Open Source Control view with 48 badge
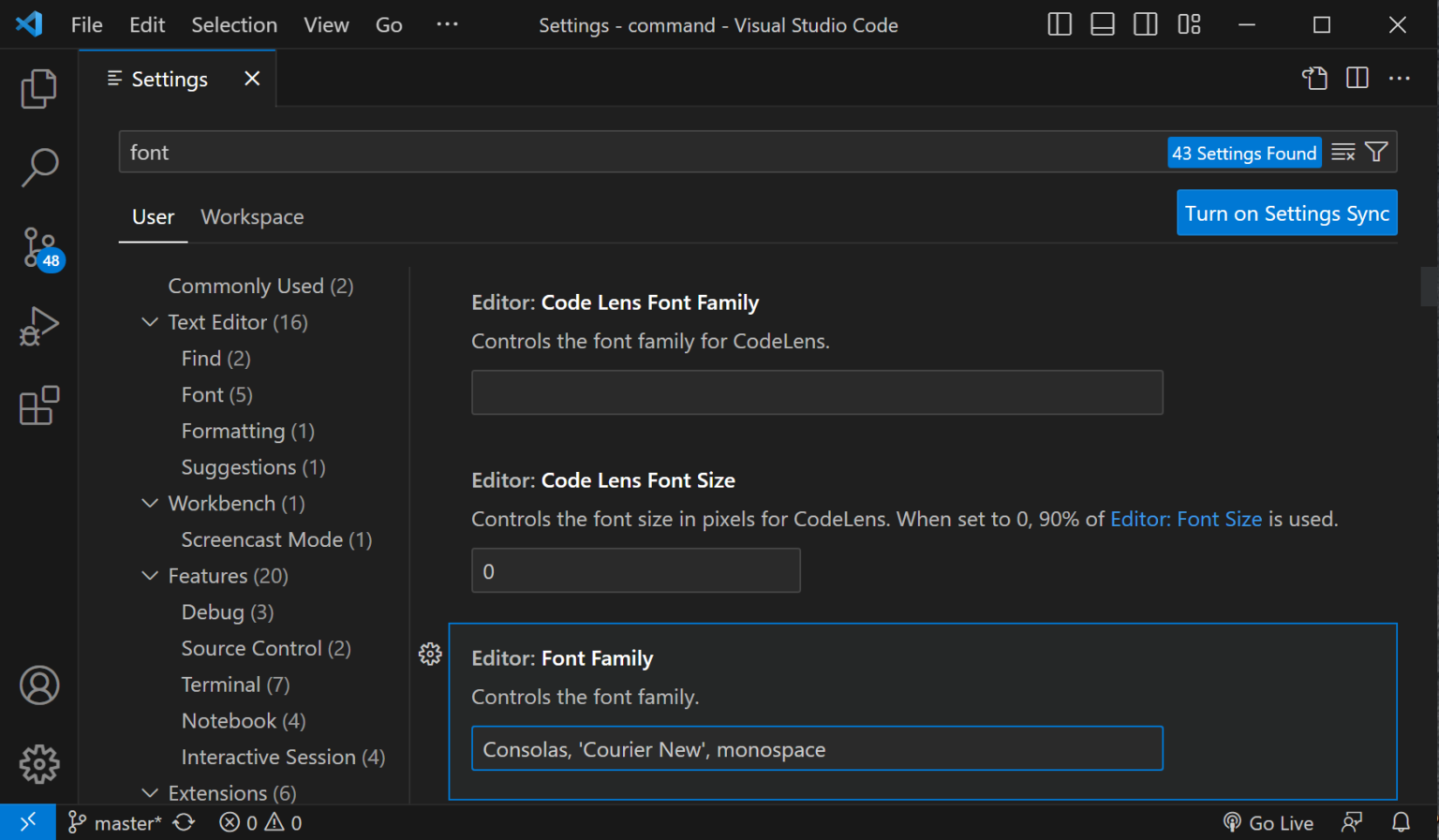The width and height of the screenshot is (1439, 840). (x=39, y=247)
